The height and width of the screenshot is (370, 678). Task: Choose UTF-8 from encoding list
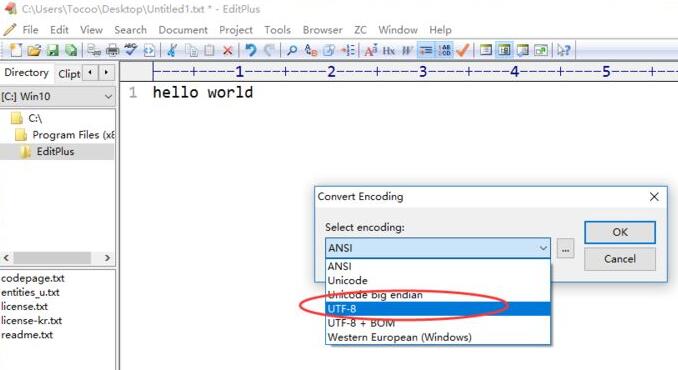tap(438, 309)
